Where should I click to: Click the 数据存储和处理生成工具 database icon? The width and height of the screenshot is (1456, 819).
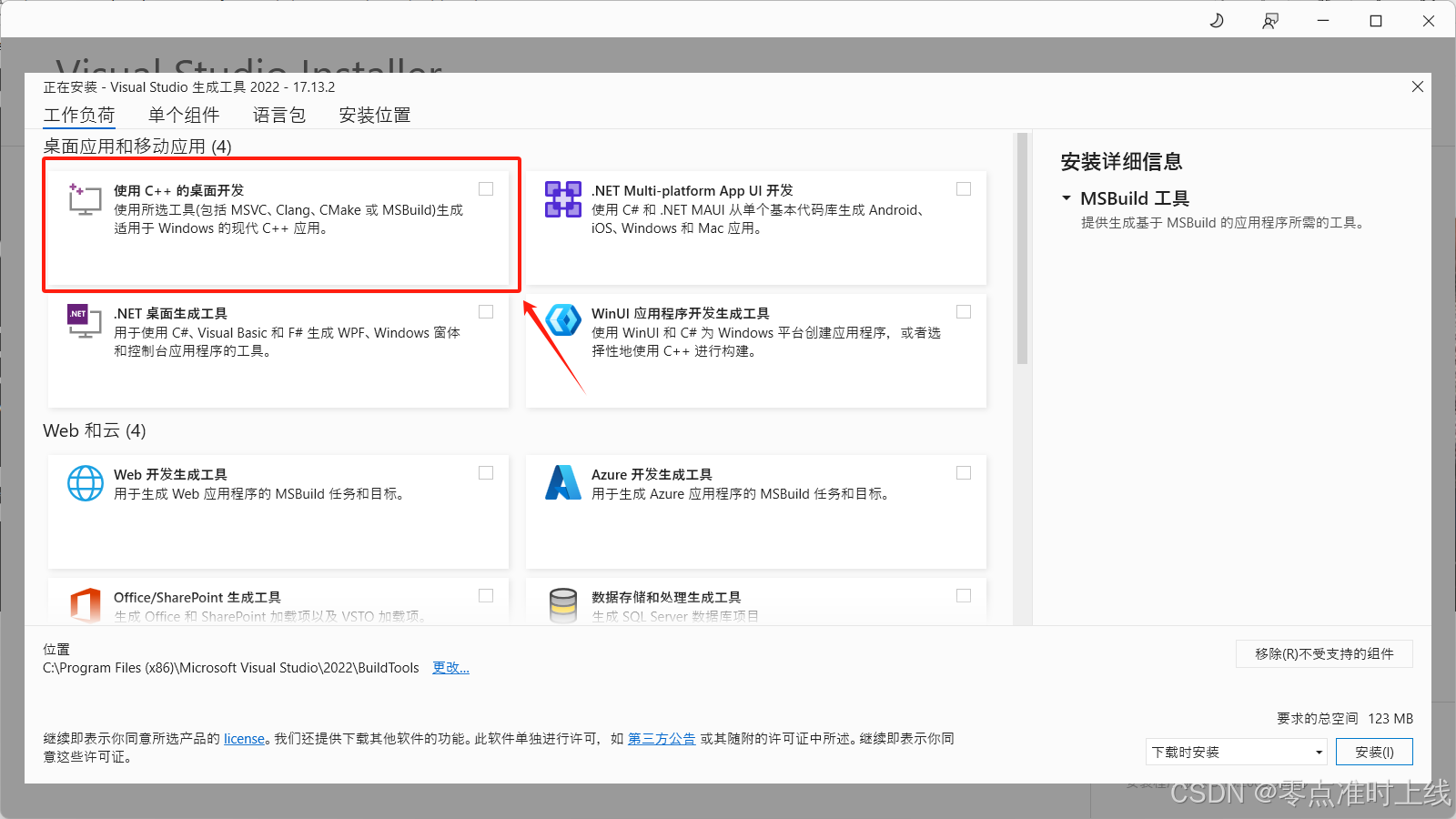pos(562,605)
